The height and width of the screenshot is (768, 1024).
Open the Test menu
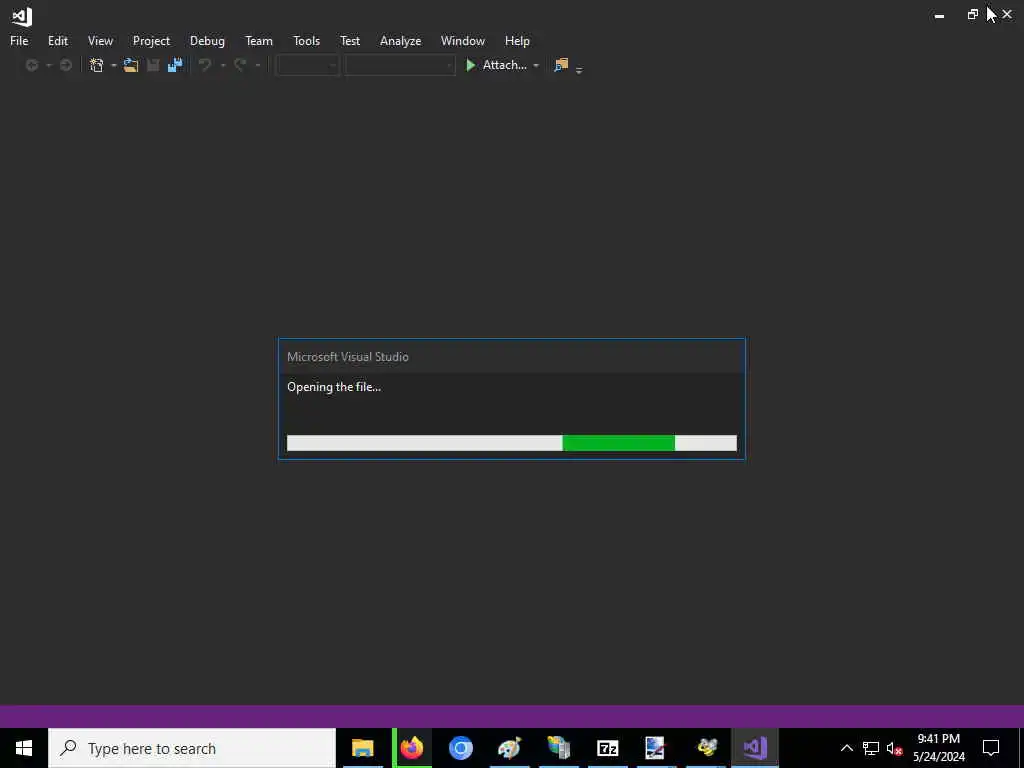tap(349, 40)
